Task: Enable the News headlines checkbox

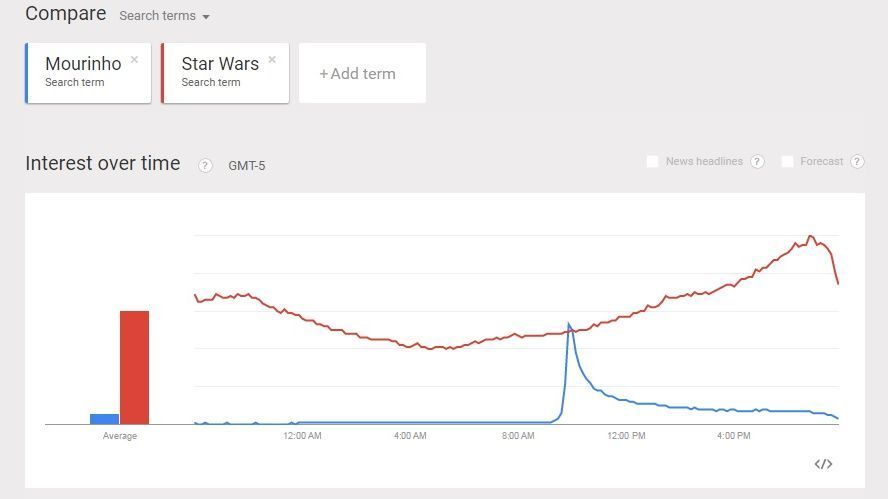Action: click(x=653, y=162)
